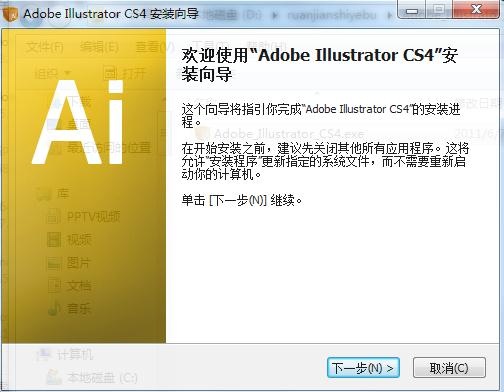Click the heading 欢迎使用“Adobe Illustrator CS4”安装向导

click(x=319, y=65)
